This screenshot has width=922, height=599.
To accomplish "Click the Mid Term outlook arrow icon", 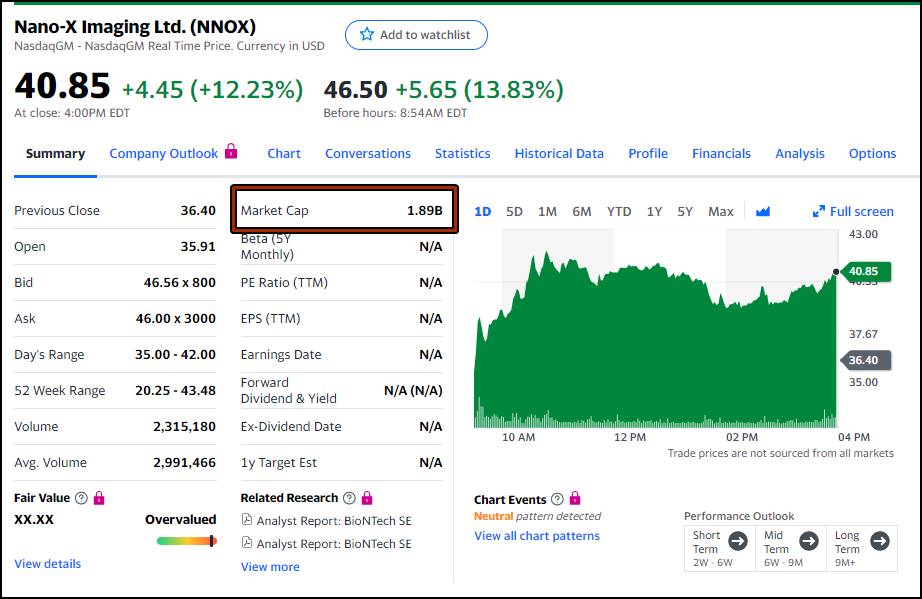I will 809,541.
